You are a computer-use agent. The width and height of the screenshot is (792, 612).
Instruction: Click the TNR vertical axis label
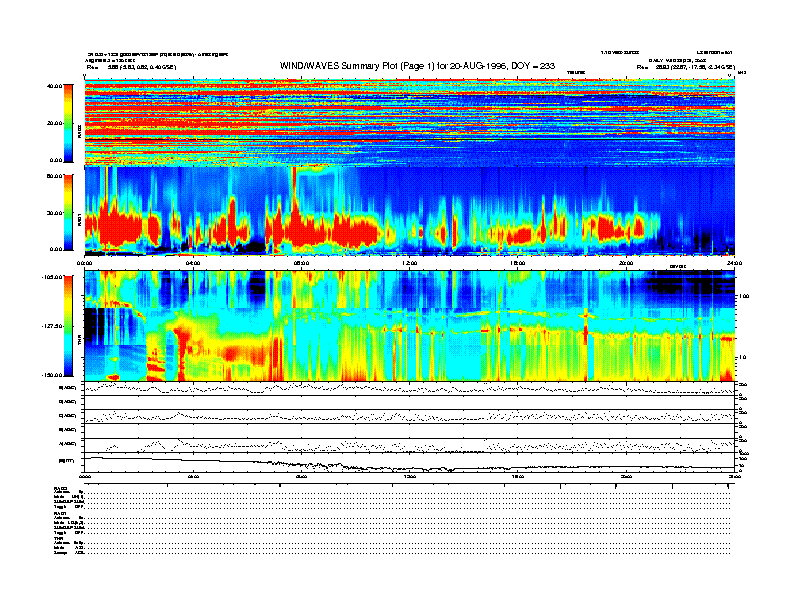coord(79,342)
